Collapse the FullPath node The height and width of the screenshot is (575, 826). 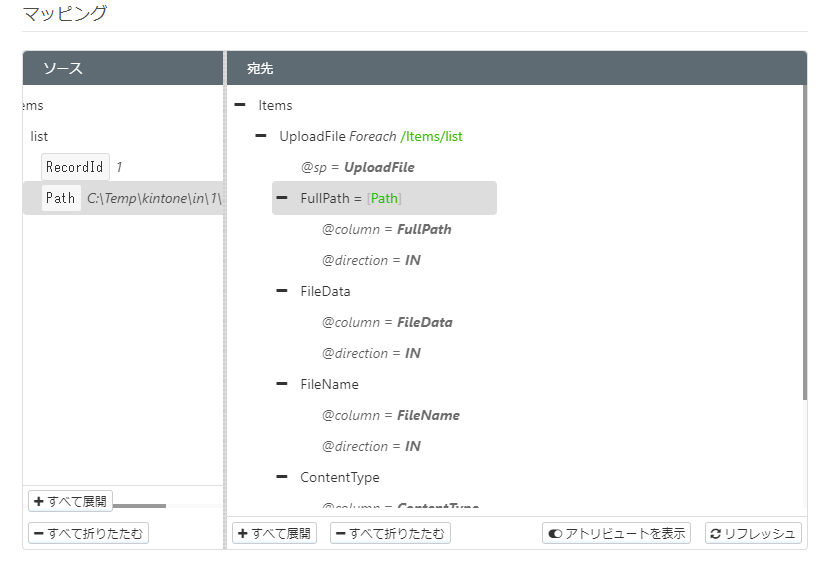[x=282, y=198]
